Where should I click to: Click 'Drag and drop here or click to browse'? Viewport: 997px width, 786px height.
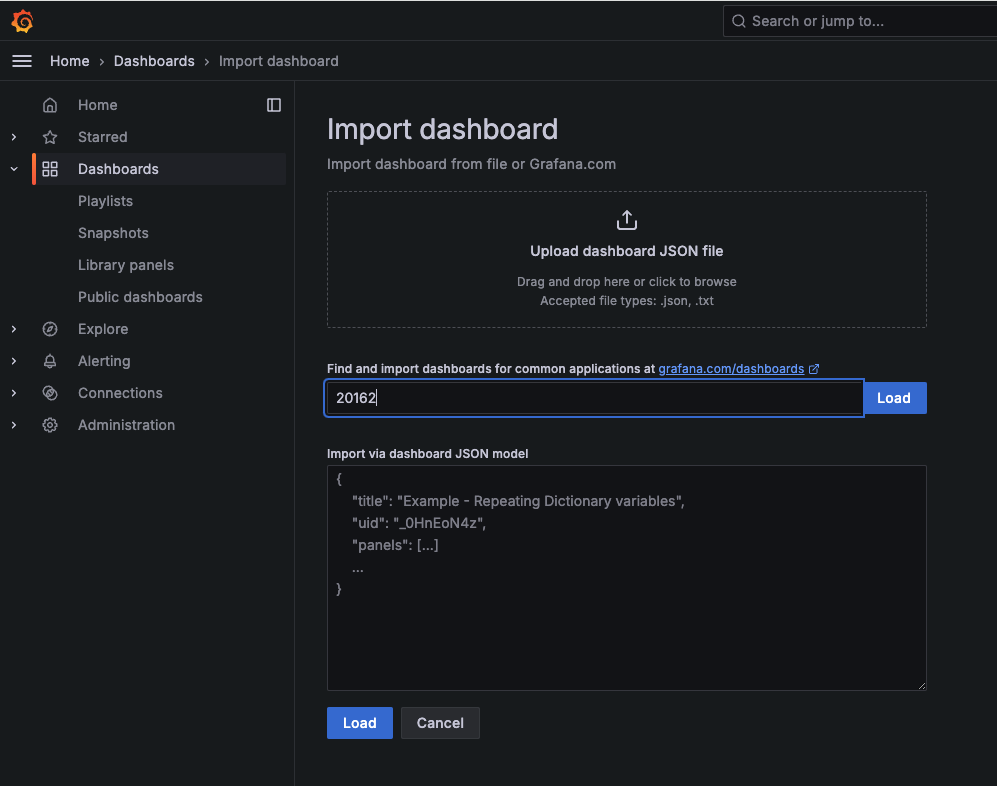pos(626,282)
